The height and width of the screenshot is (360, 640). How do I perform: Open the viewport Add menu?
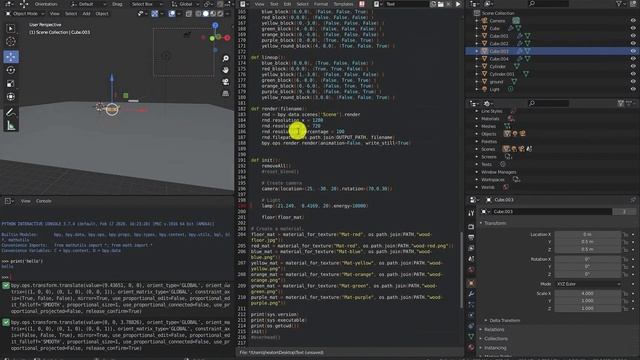pyautogui.click(x=86, y=13)
